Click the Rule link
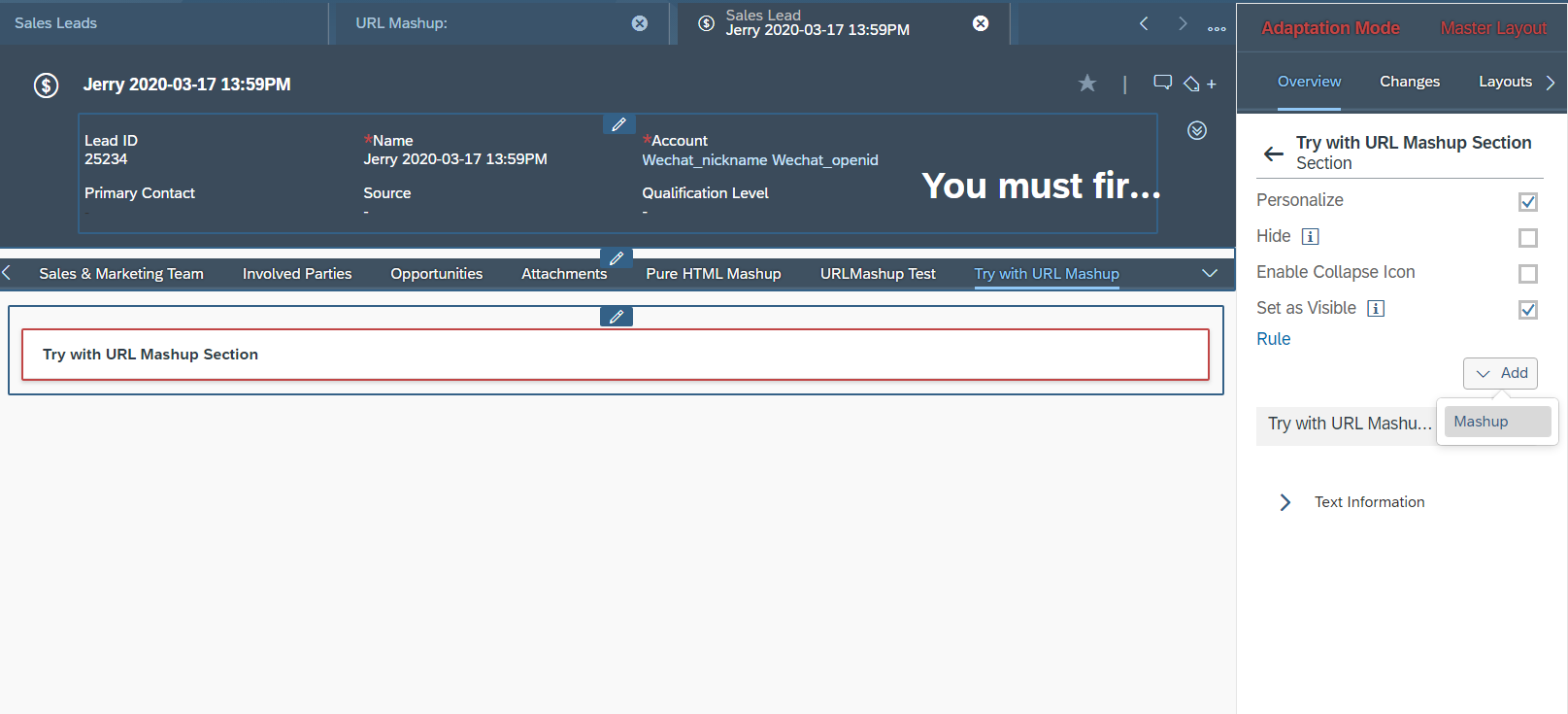This screenshot has height=714, width=1568. point(1273,339)
